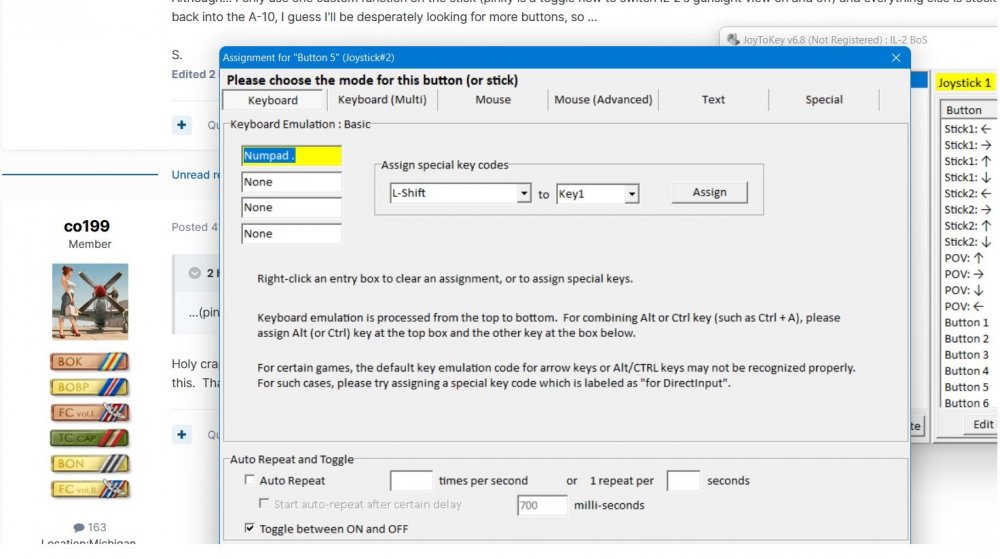
Task: Open the Edited timestamp link
Action: click(x=194, y=74)
